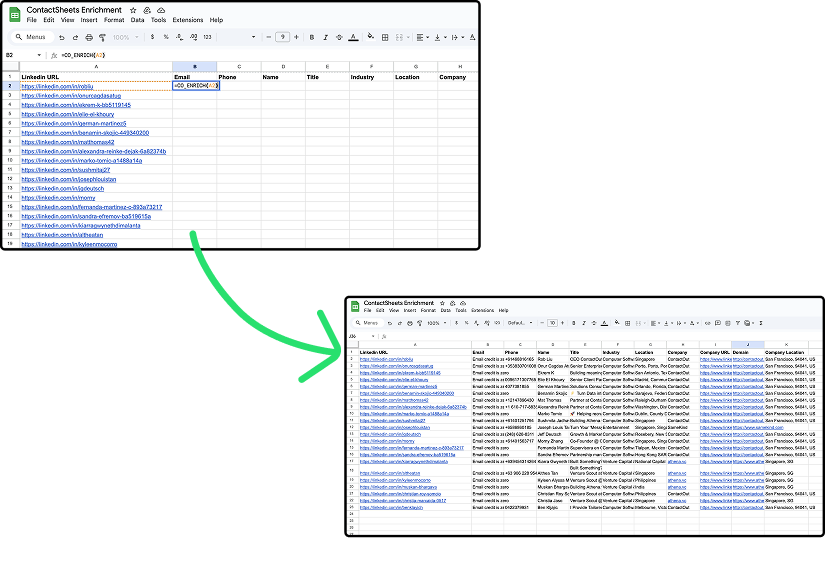Open the name box dropdown beside B2

pyautogui.click(x=40, y=55)
